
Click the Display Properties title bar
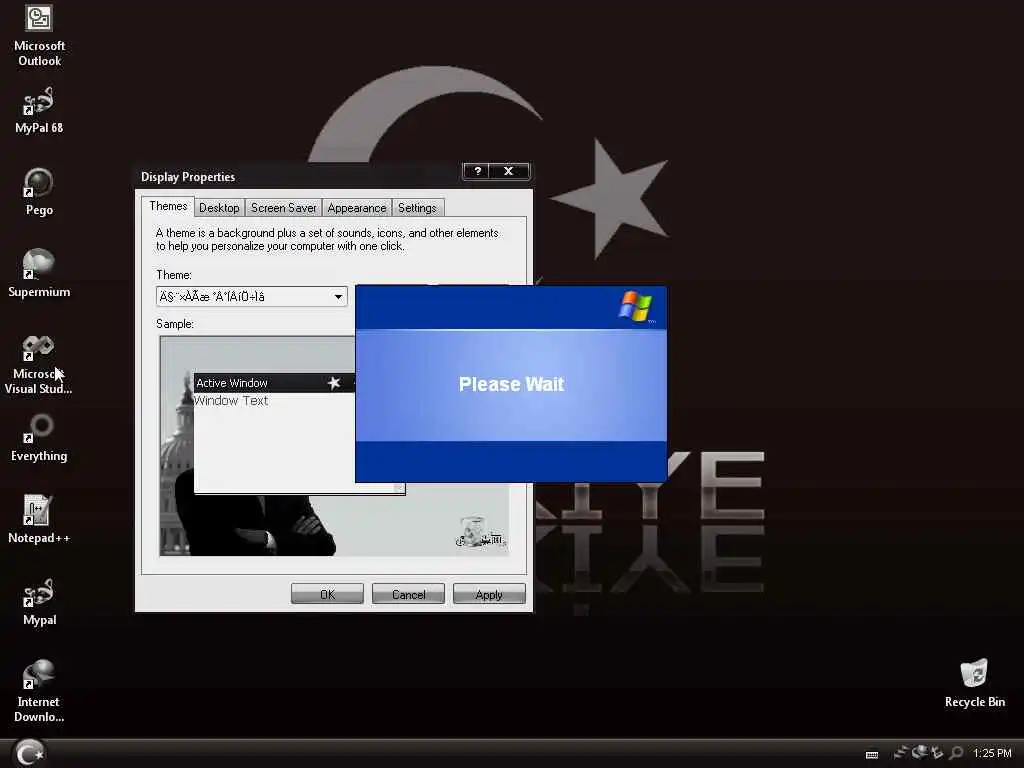(x=299, y=176)
